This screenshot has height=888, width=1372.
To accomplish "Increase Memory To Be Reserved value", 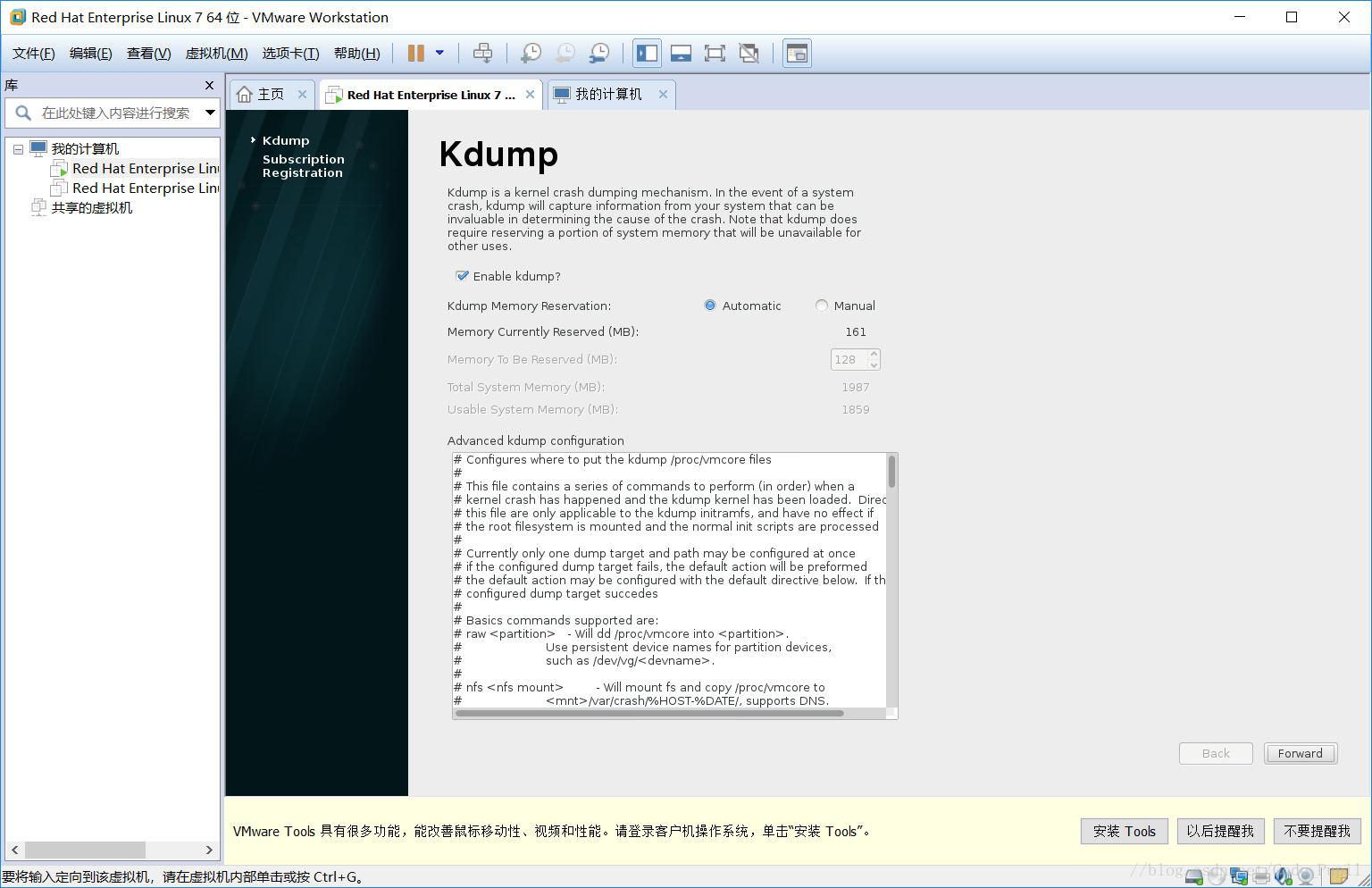I will [874, 354].
